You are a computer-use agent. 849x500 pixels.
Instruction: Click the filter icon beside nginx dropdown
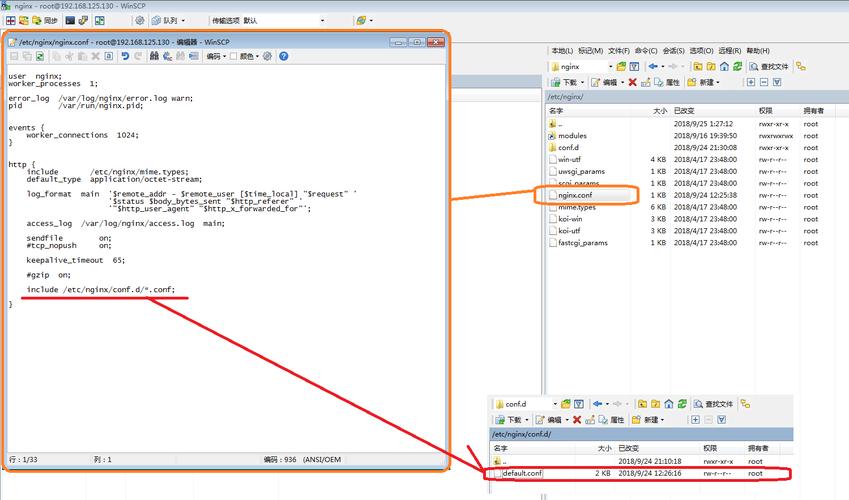(635, 67)
